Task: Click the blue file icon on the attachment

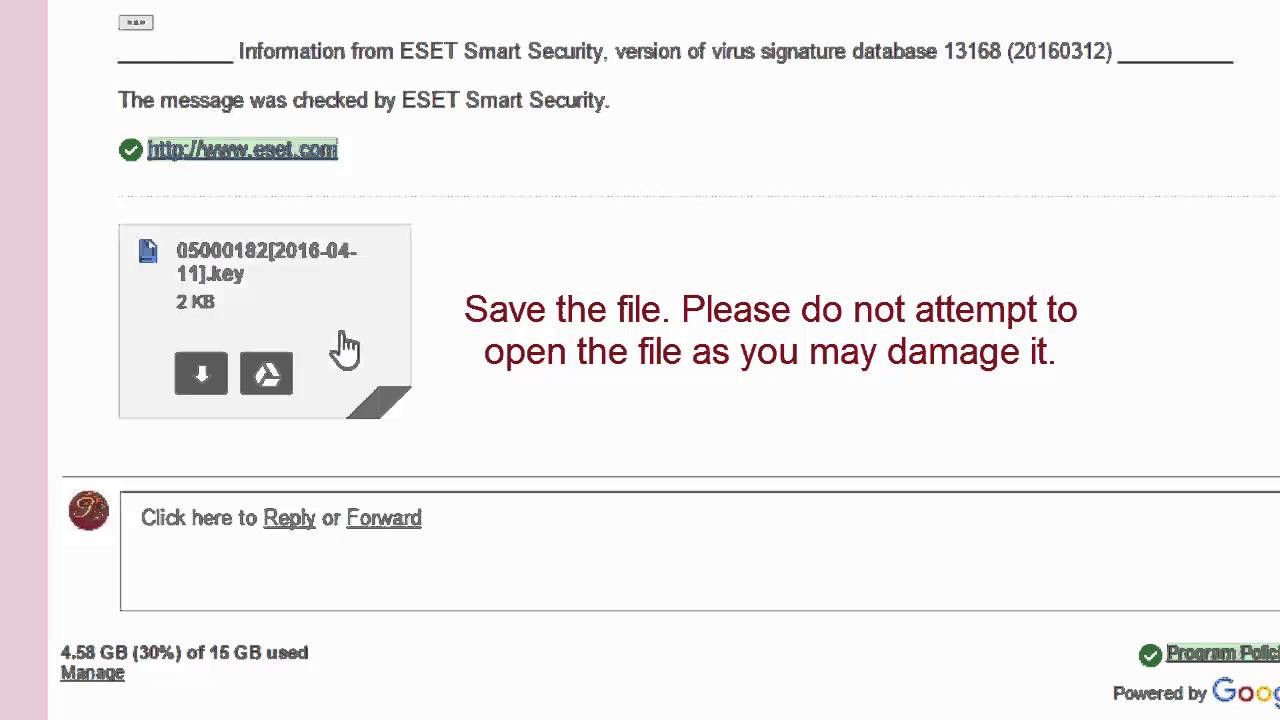Action: 148,251
